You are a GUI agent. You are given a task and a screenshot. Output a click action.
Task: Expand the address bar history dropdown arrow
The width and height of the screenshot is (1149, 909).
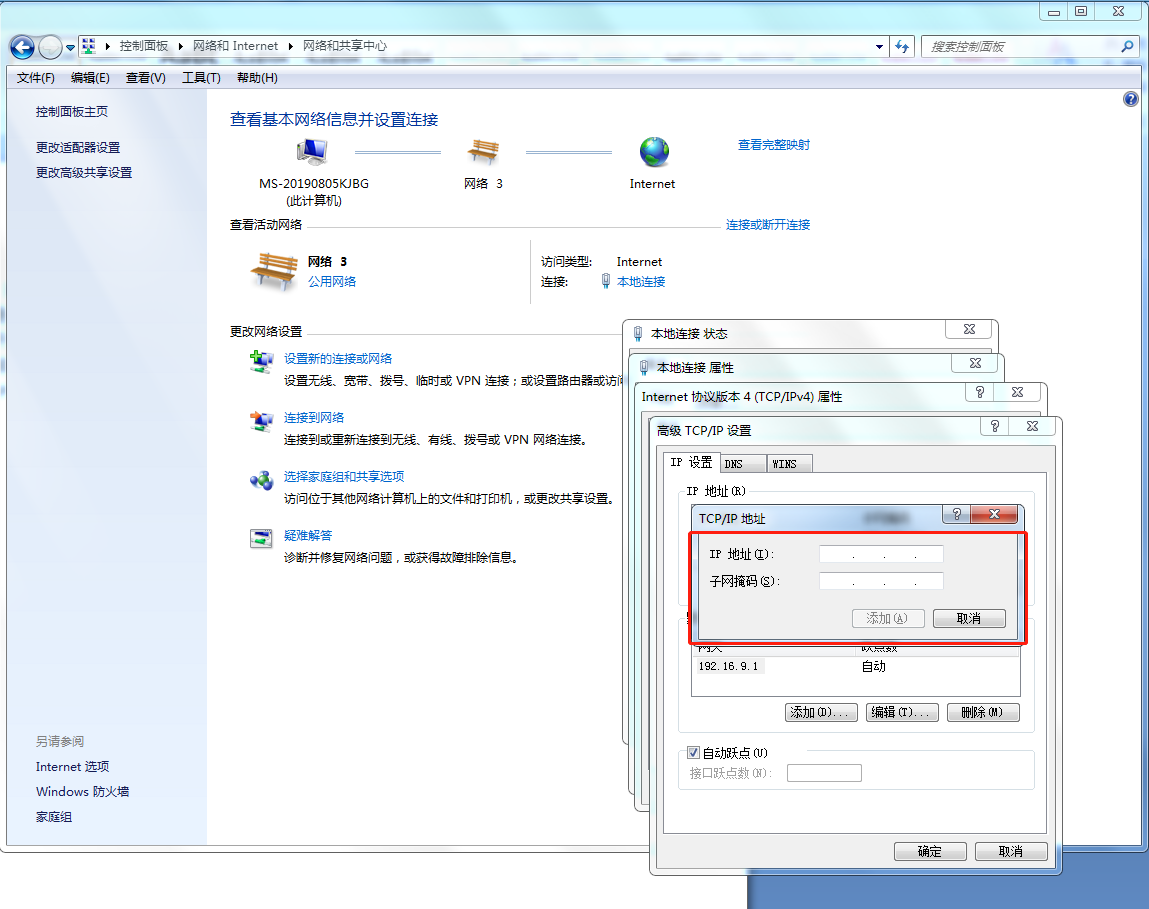click(x=879, y=46)
